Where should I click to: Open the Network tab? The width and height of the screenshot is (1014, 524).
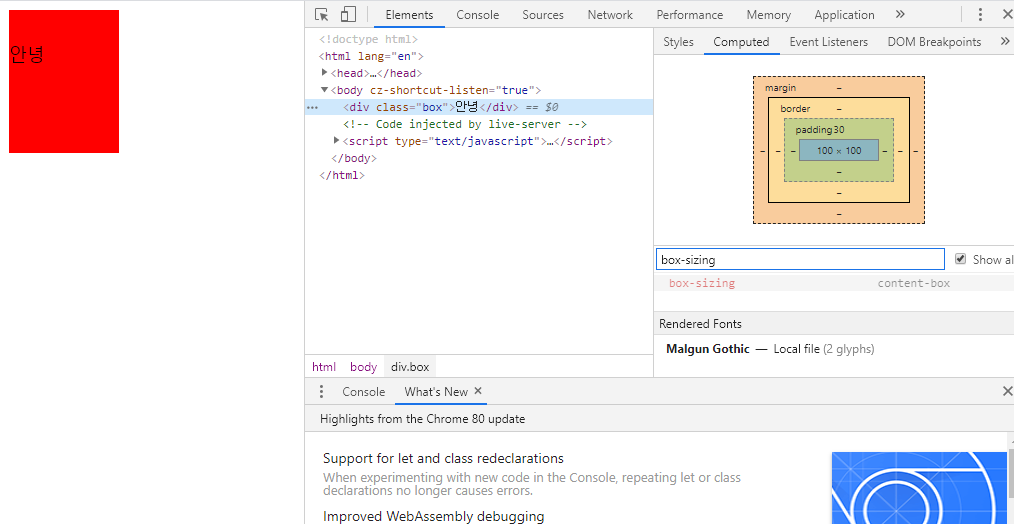[x=610, y=14]
